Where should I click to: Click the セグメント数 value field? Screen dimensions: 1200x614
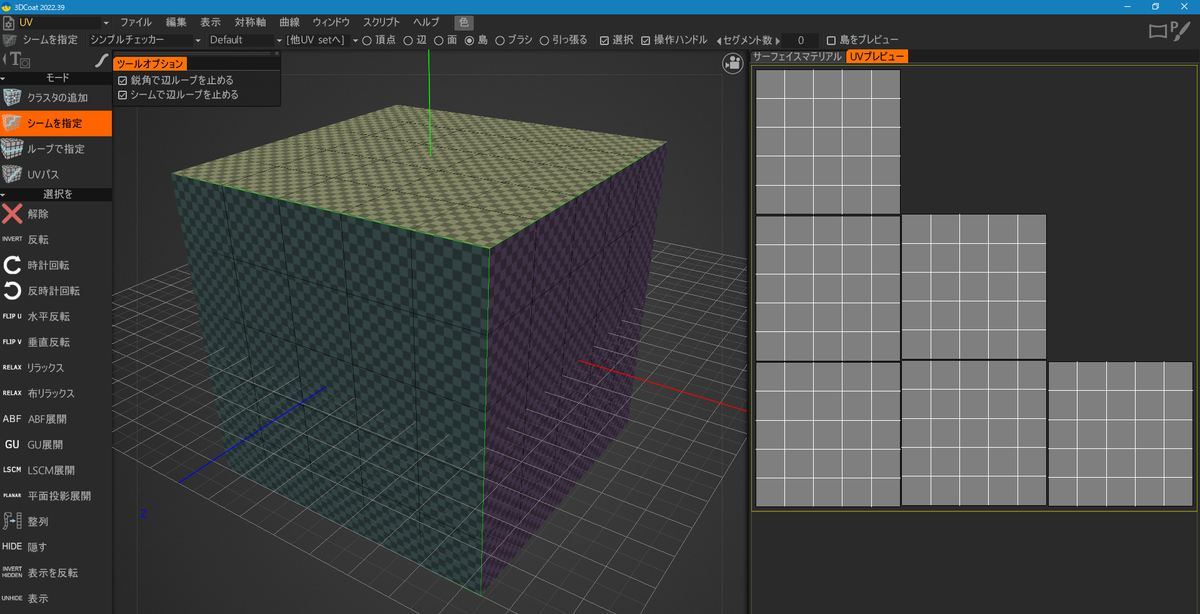[801, 40]
